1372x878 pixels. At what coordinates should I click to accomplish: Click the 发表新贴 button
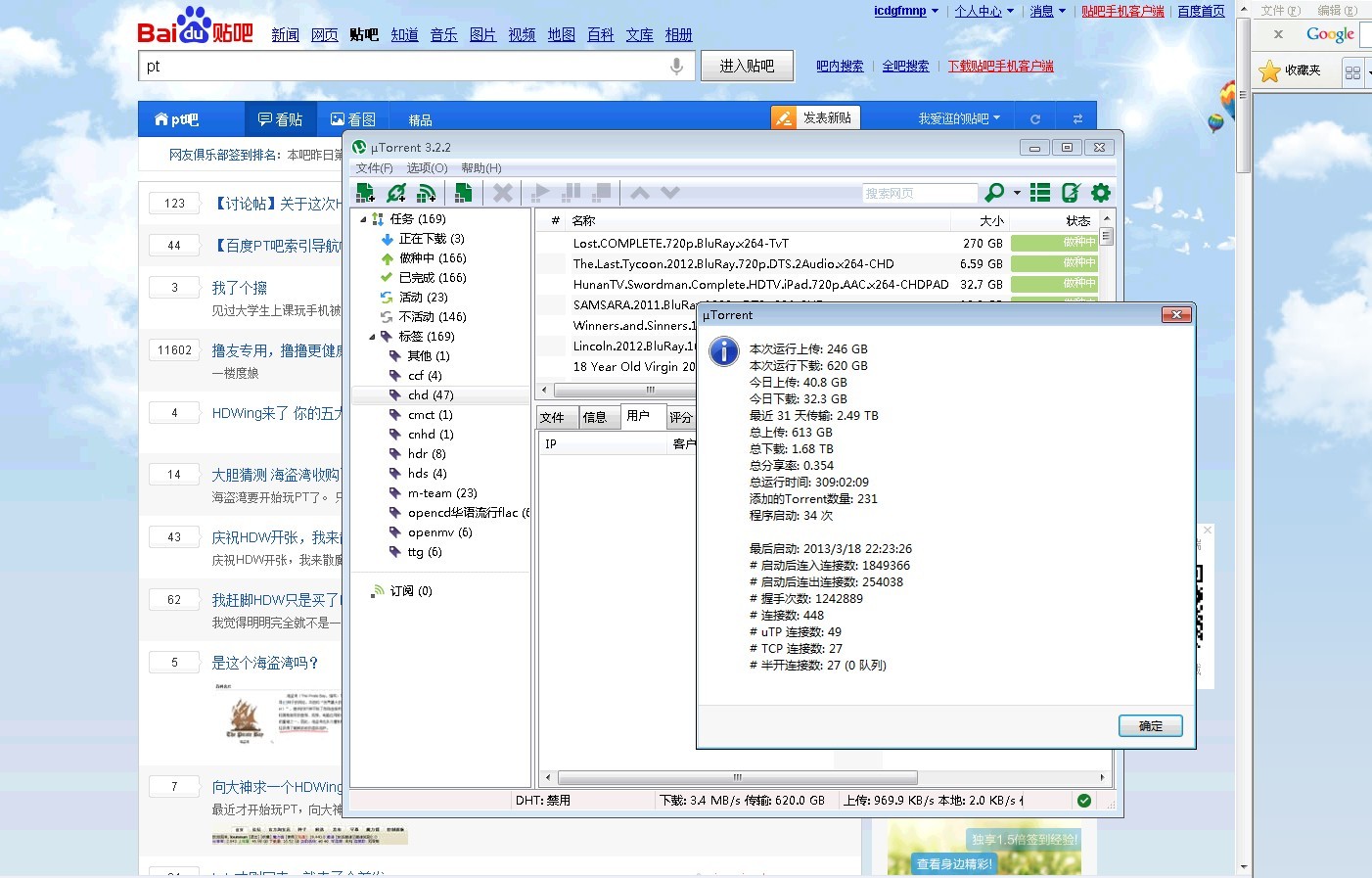click(x=815, y=117)
